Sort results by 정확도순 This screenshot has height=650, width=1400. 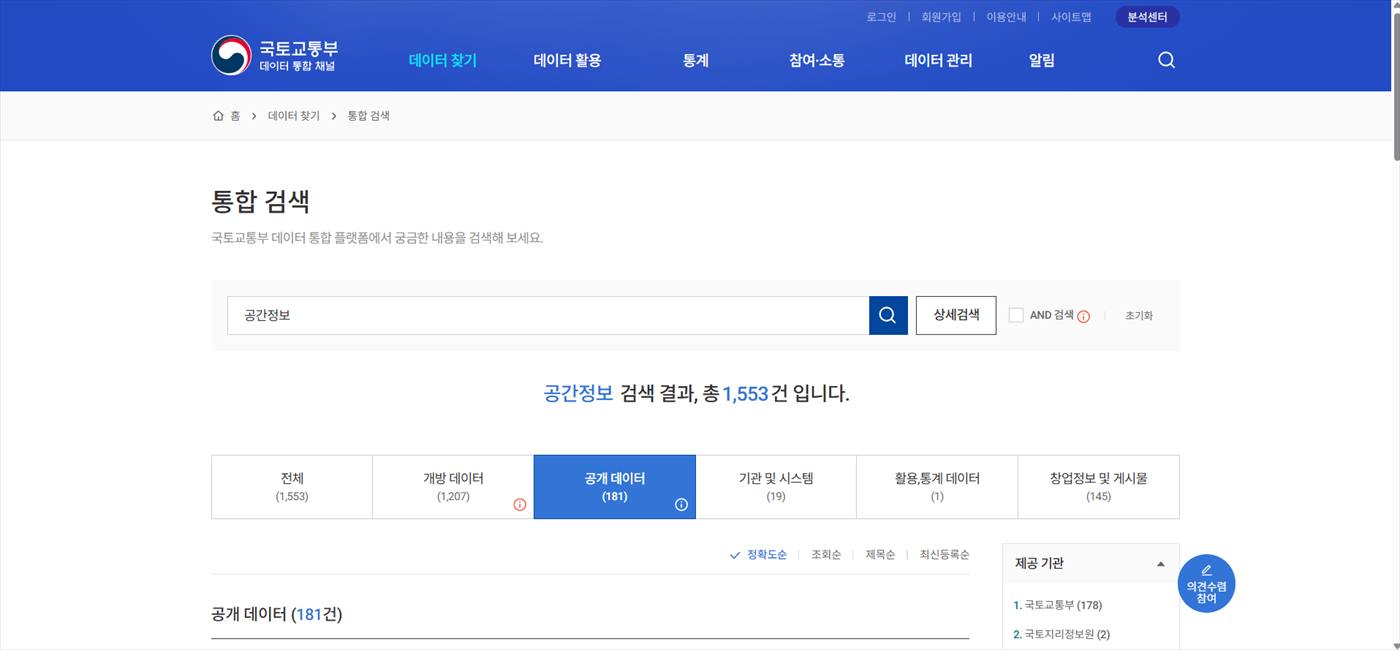(758, 554)
